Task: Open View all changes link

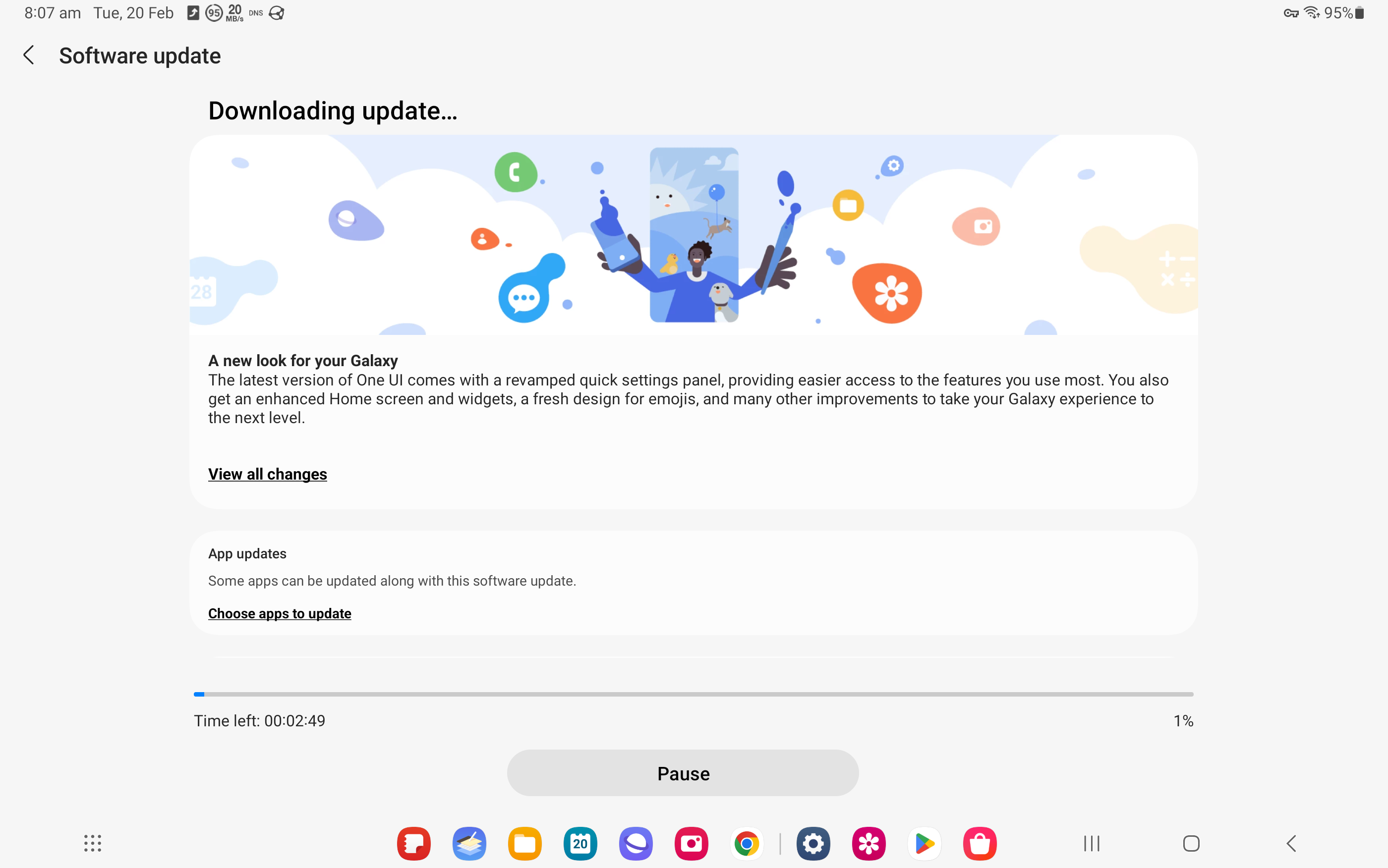Action: (x=268, y=474)
